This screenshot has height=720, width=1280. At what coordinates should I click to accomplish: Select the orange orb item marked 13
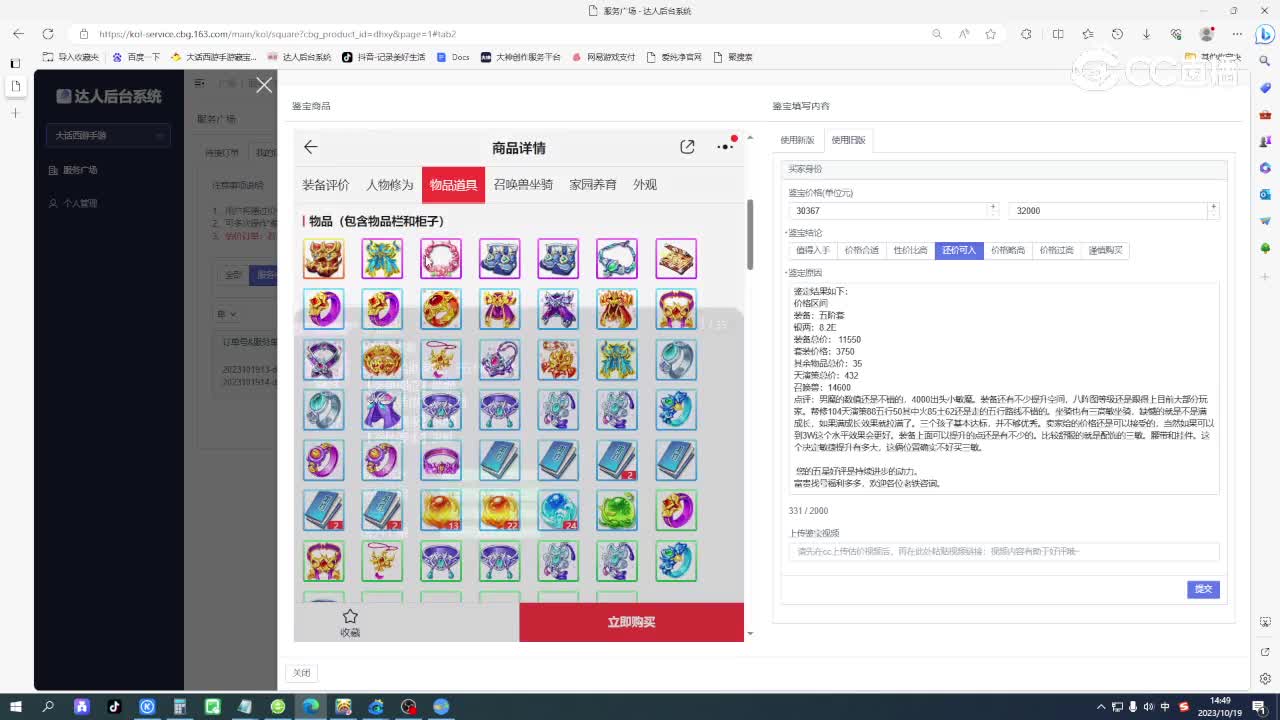(441, 510)
